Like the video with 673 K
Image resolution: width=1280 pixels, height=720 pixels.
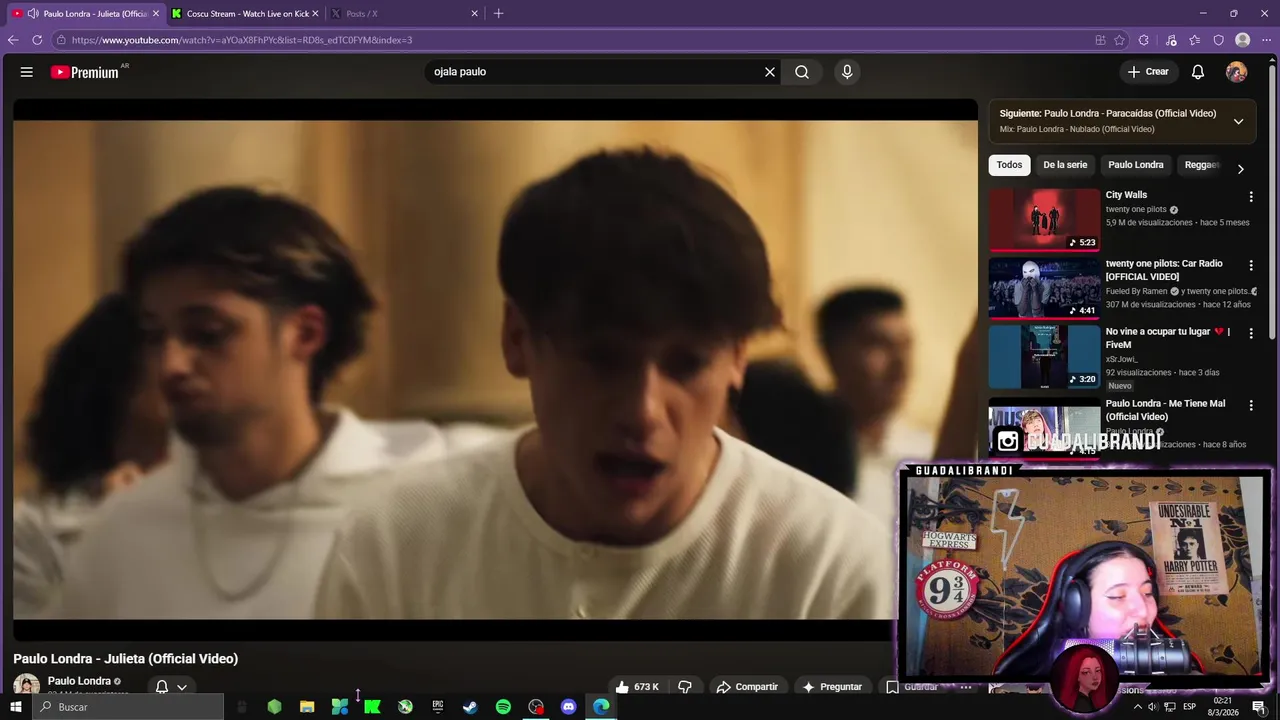637,687
